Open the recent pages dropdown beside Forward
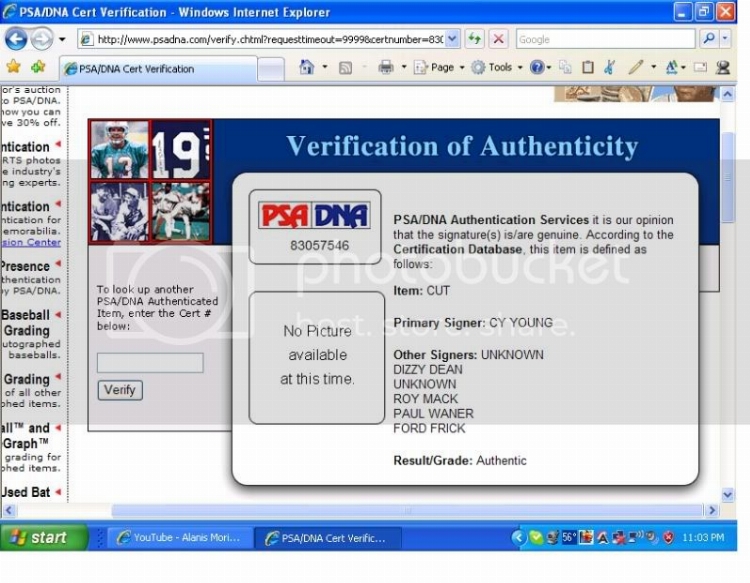The image size is (750, 583). (x=62, y=39)
